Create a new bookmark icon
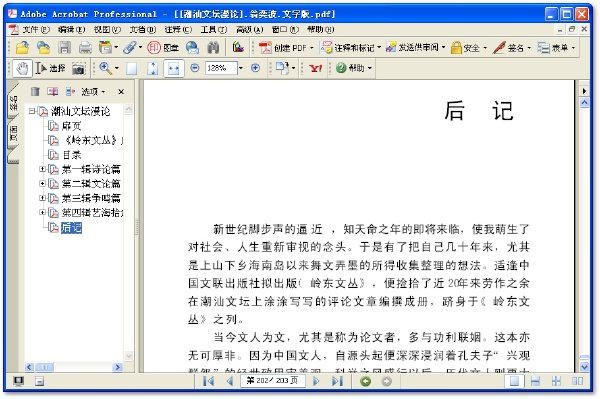This screenshot has height=399, width=600. 52,91
